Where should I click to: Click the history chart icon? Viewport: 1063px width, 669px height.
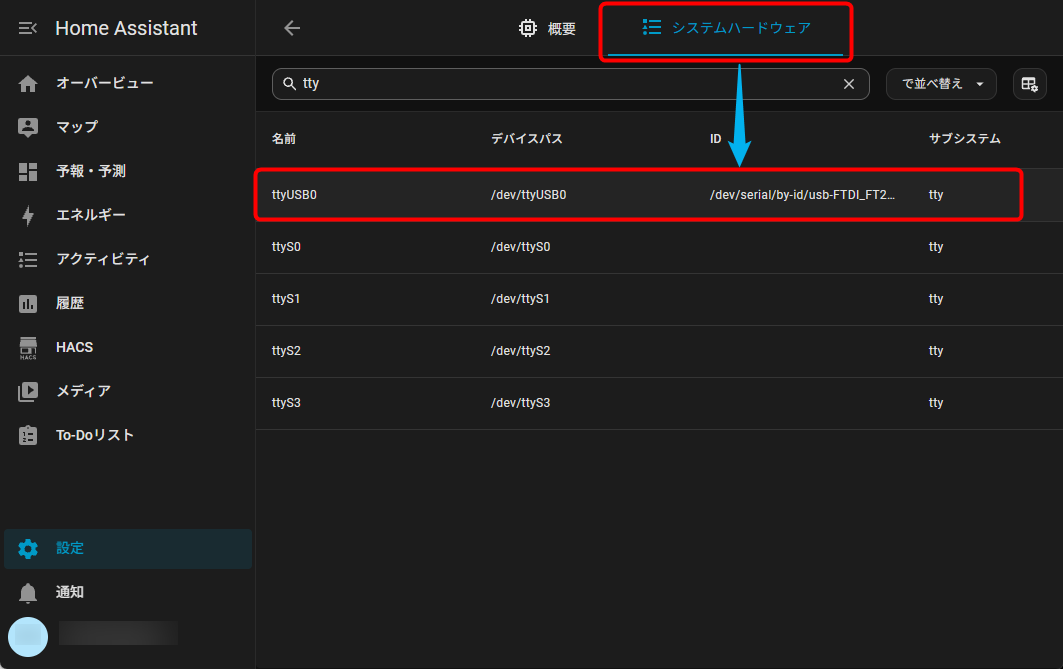28,304
